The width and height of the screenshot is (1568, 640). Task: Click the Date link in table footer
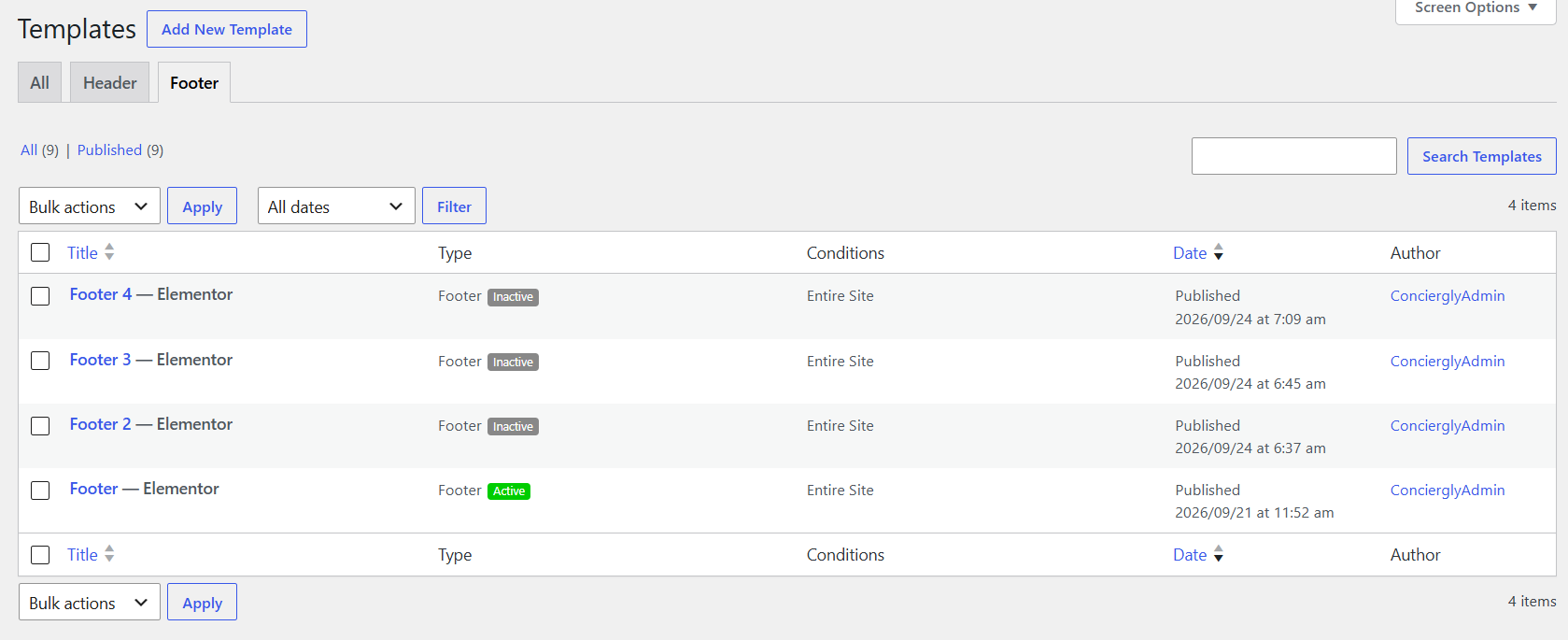pyautogui.click(x=1190, y=554)
